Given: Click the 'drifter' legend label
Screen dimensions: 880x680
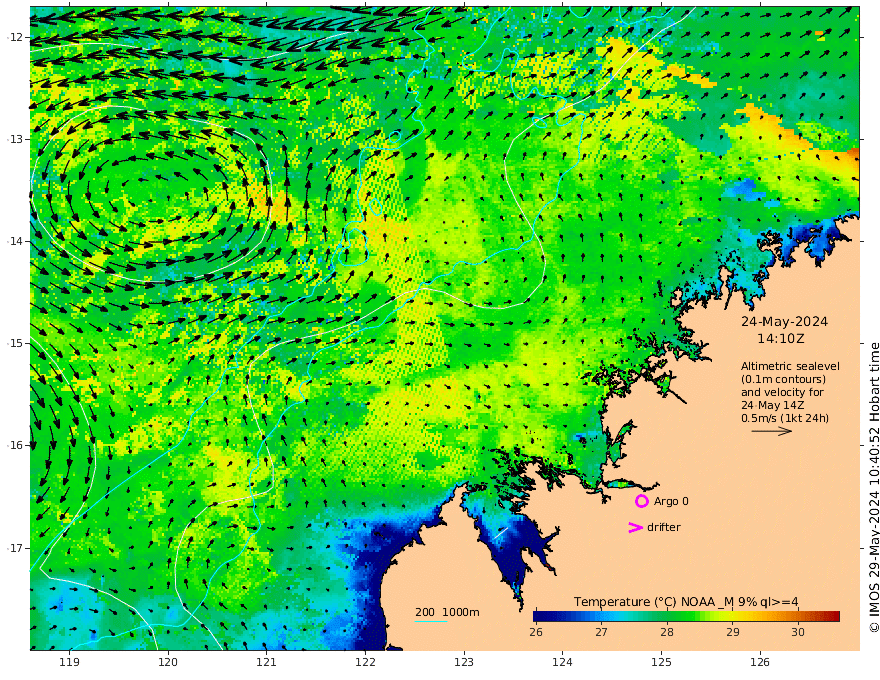Looking at the screenshot, I should (663, 527).
